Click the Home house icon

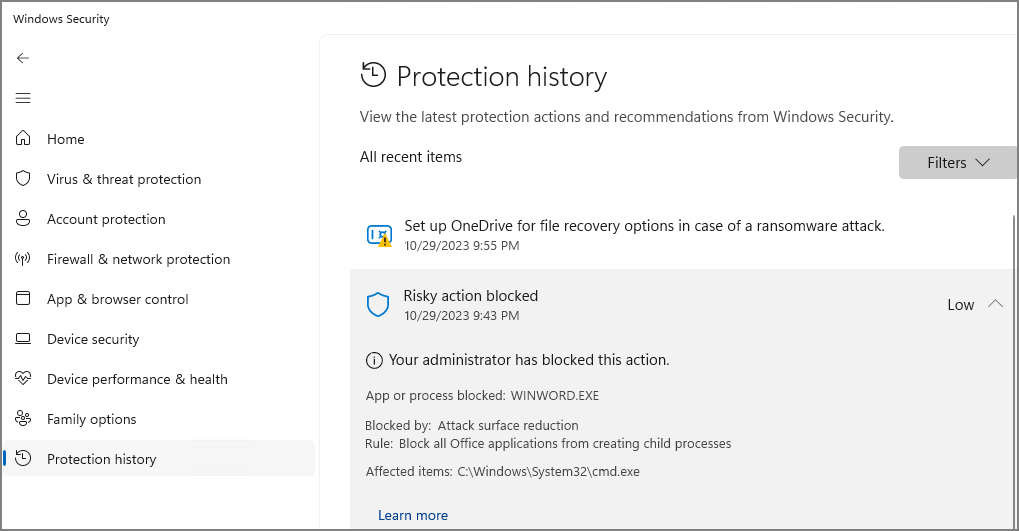24,139
